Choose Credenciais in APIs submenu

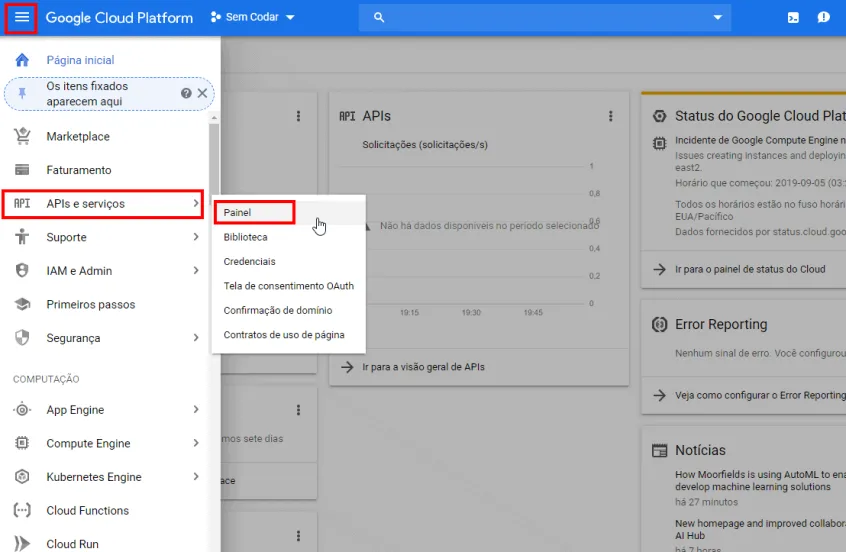click(249, 261)
